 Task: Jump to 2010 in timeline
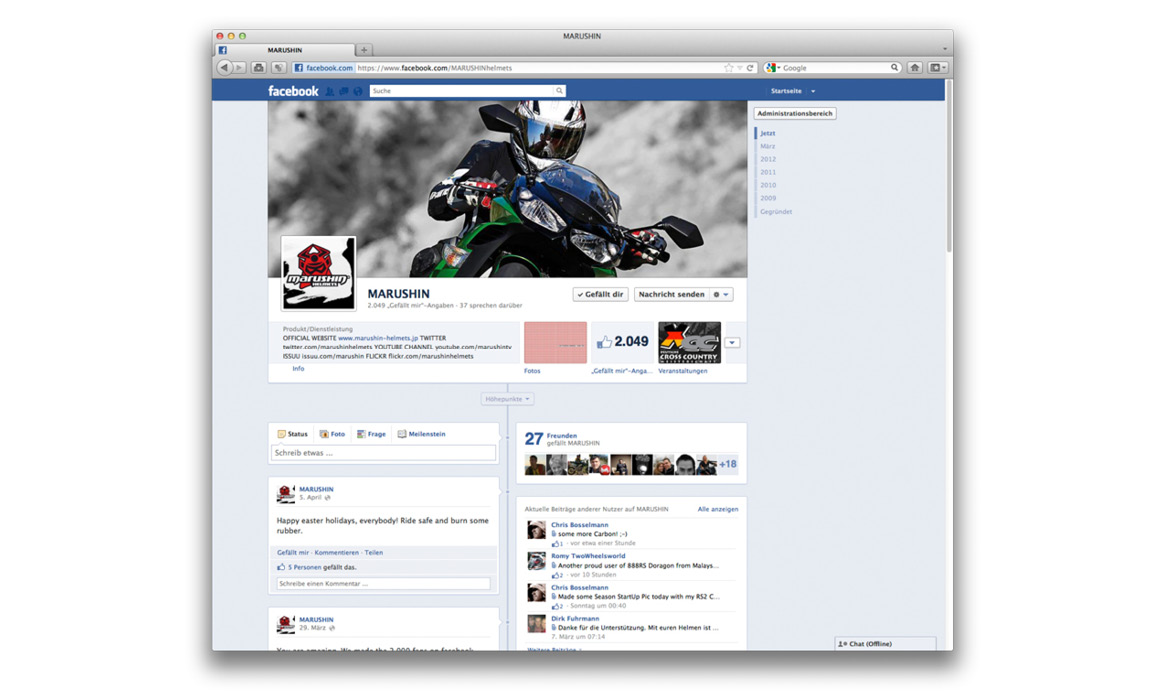[768, 186]
